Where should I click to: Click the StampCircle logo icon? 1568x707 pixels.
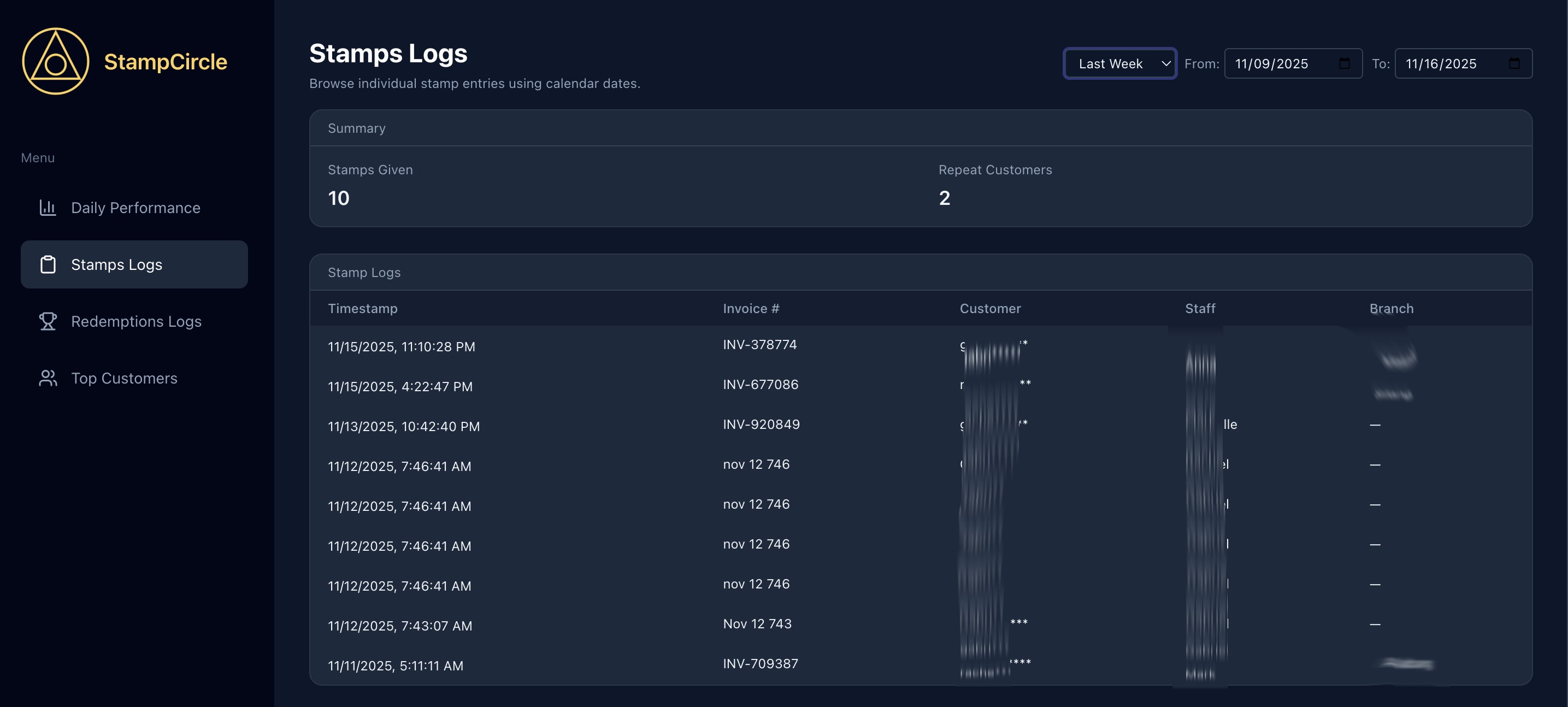pyautogui.click(x=55, y=61)
